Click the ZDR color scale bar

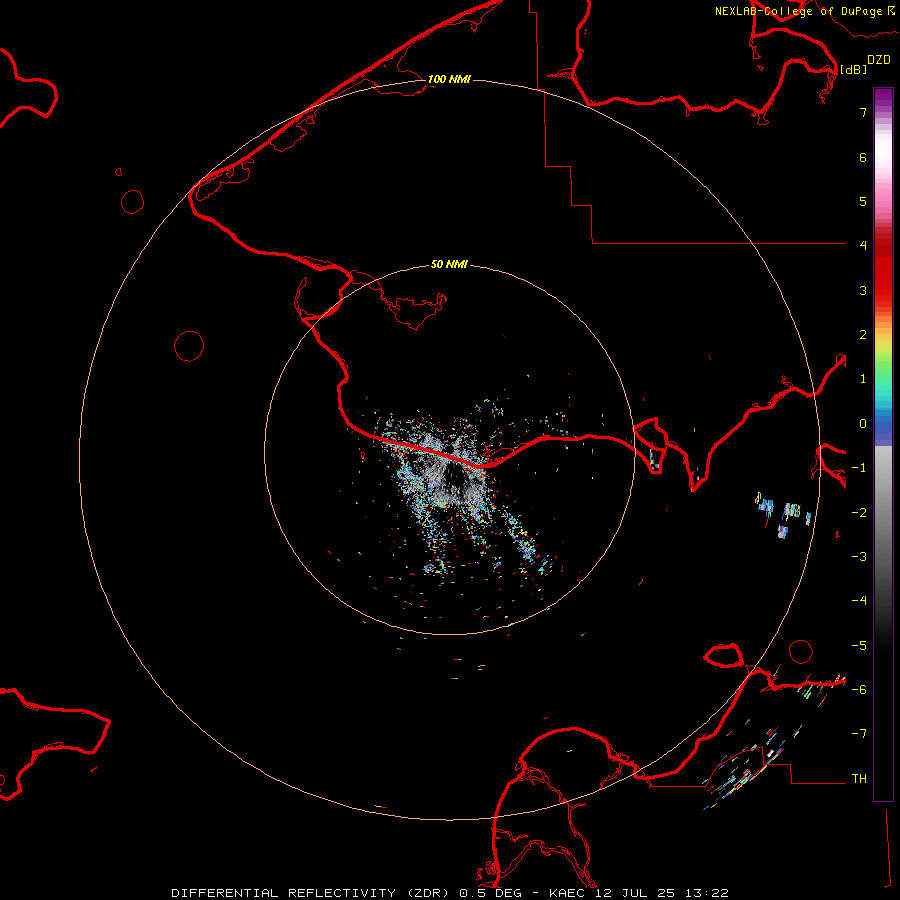coord(883,444)
